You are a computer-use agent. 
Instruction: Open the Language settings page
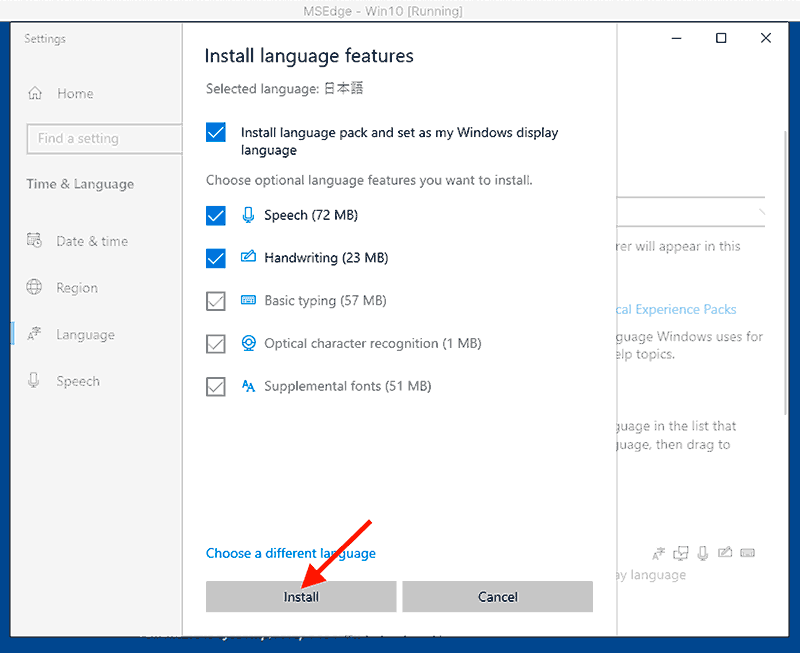pos(85,335)
